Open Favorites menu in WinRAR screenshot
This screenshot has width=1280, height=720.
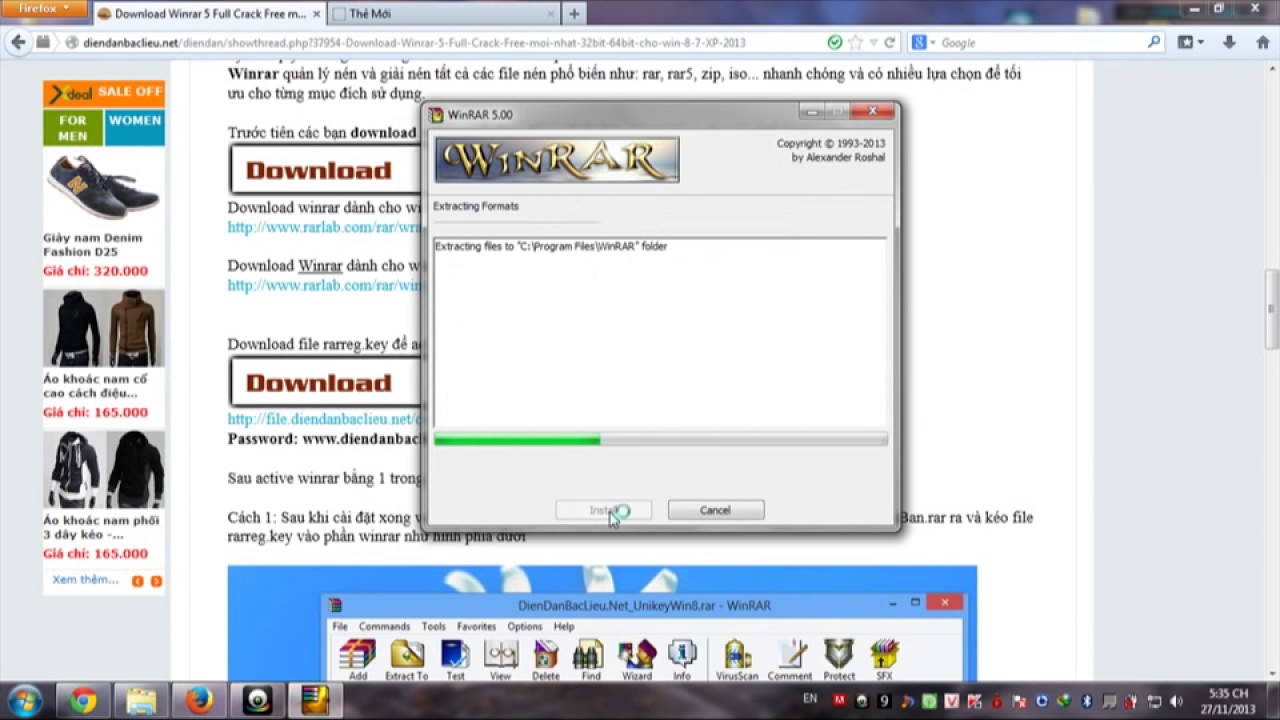pyautogui.click(x=476, y=626)
